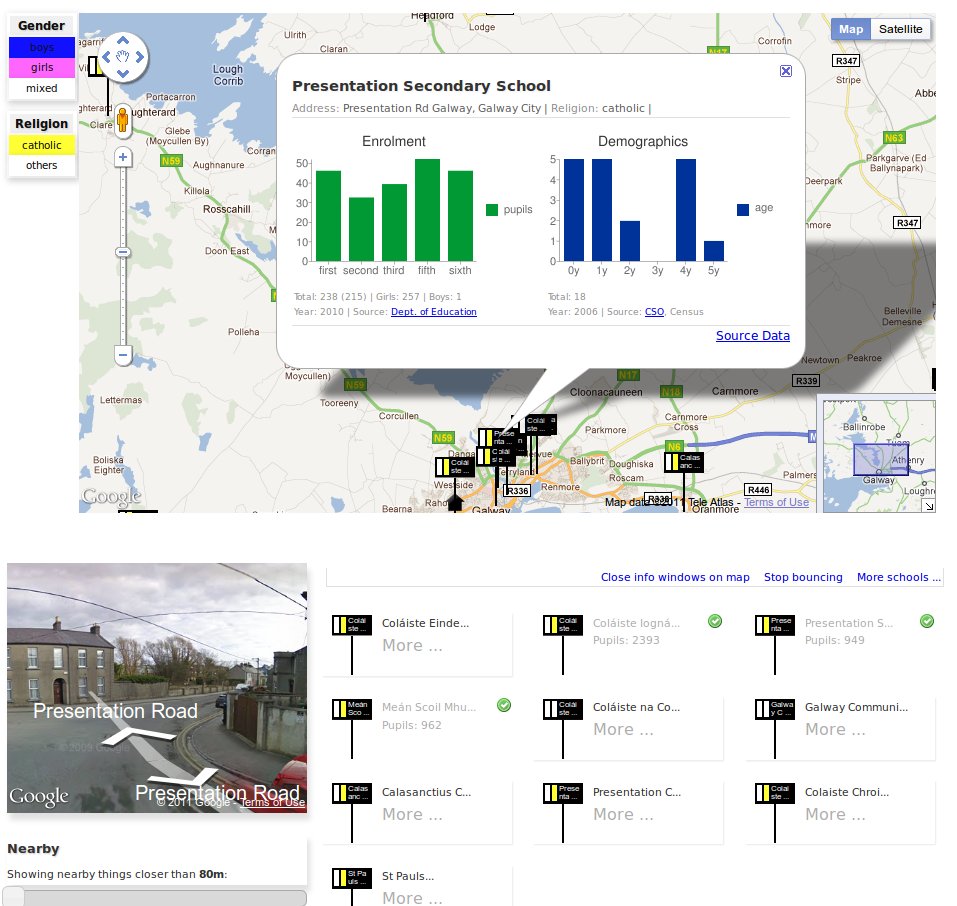Image resolution: width=957 pixels, height=906 pixels.
Task: Expand More under St Pauls
Action: pos(412,898)
